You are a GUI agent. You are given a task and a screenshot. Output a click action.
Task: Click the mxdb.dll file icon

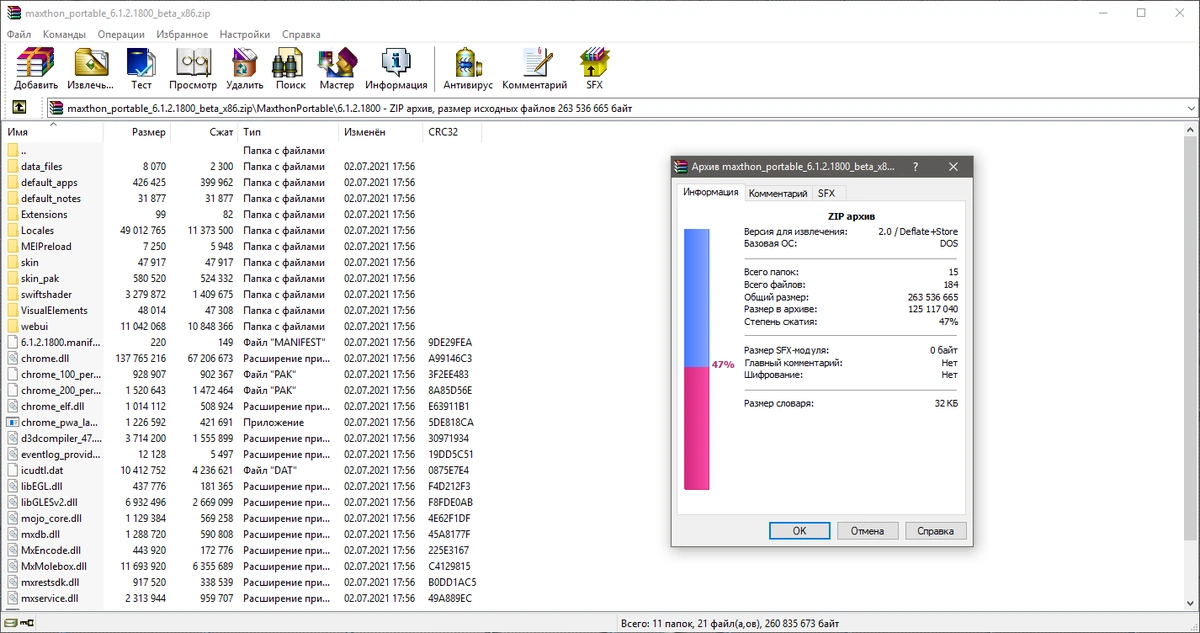tap(13, 534)
